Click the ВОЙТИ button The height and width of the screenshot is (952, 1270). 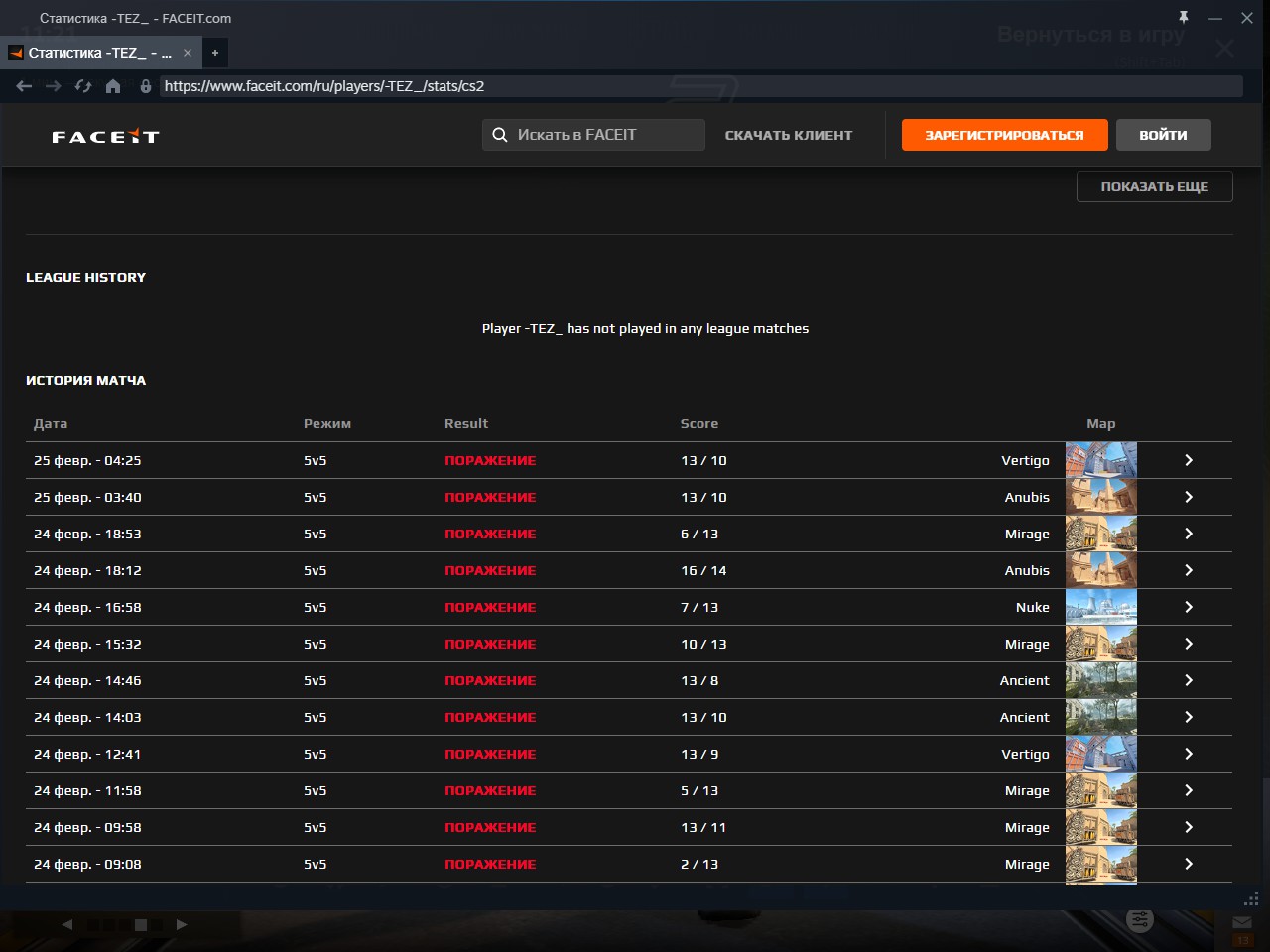[x=1163, y=135]
